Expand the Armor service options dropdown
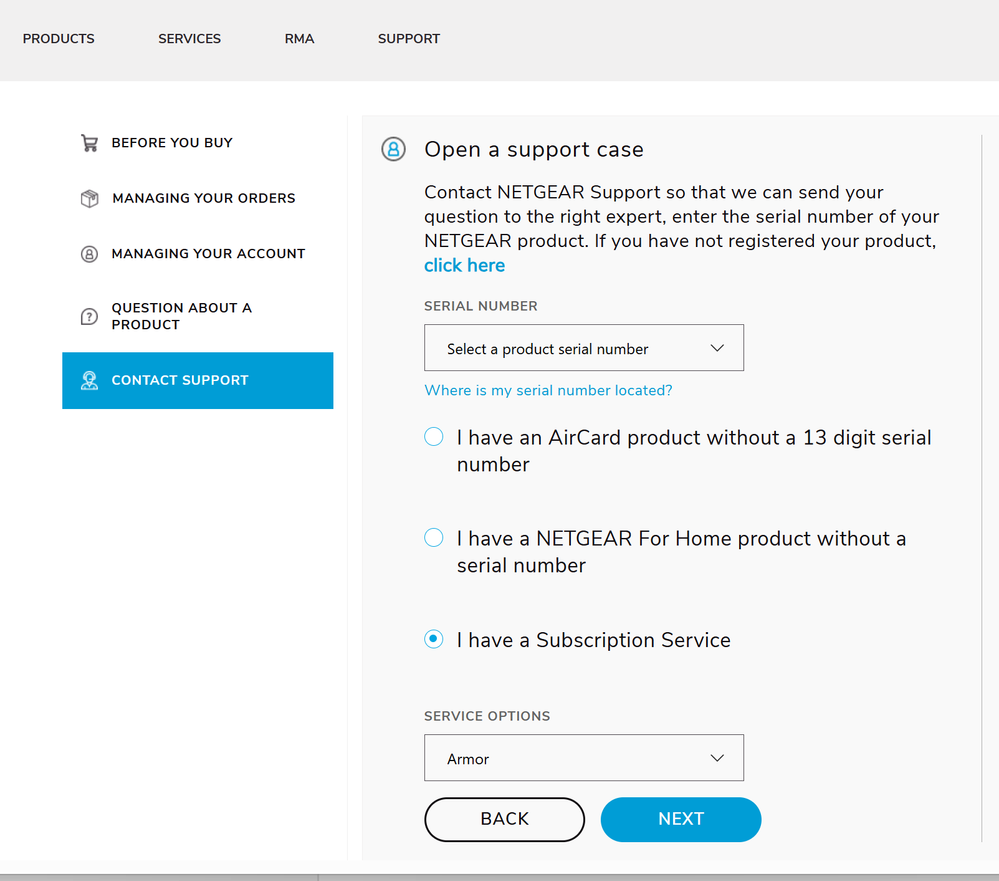 click(584, 757)
